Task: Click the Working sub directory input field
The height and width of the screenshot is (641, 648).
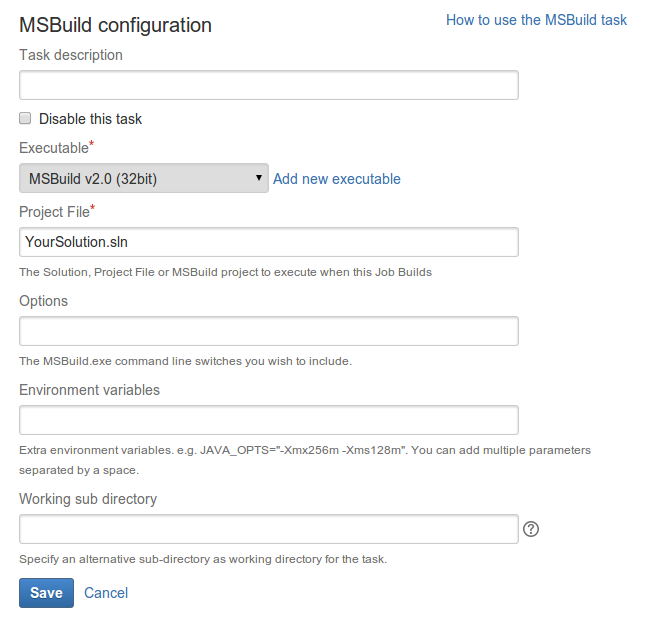Action: click(x=269, y=529)
